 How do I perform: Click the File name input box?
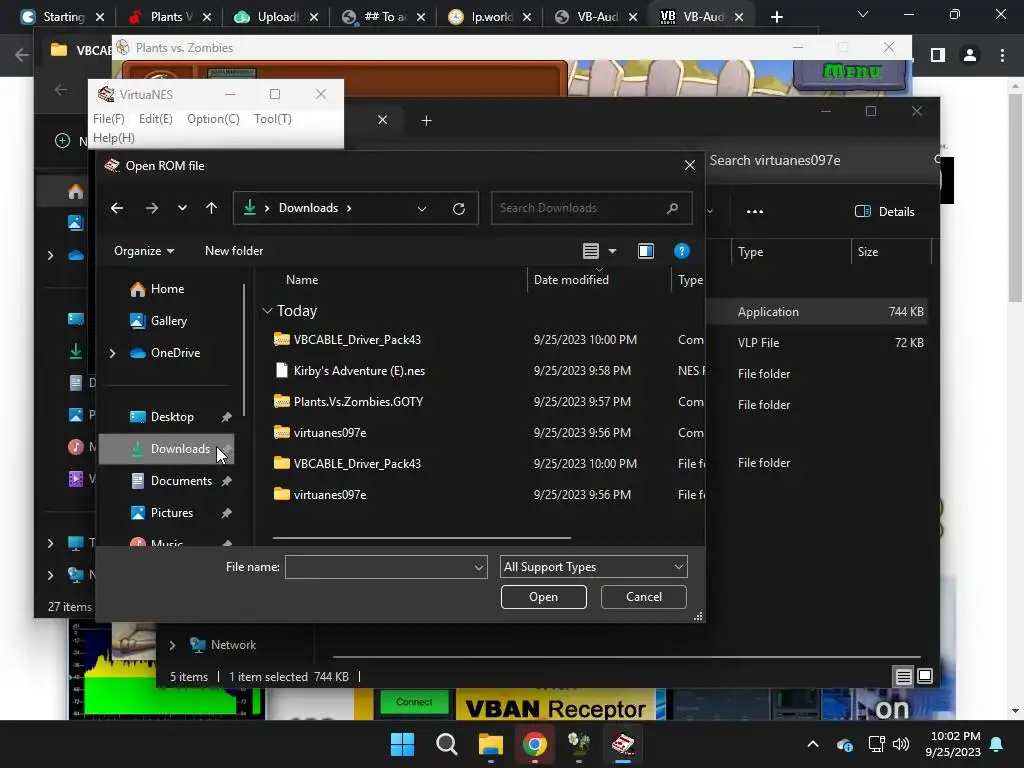[x=379, y=567]
